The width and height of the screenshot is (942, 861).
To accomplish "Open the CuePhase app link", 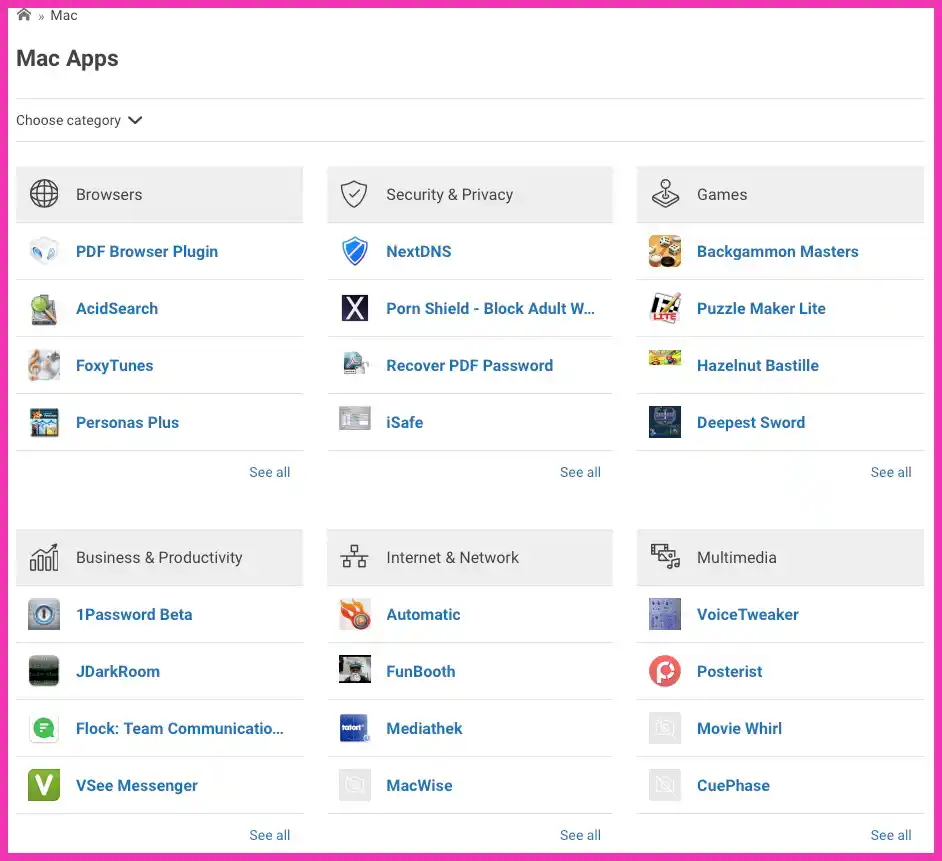I will coord(733,785).
